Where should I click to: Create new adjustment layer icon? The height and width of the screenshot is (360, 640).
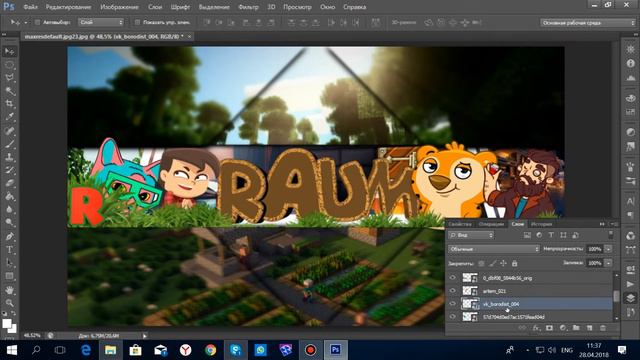pyautogui.click(x=563, y=328)
